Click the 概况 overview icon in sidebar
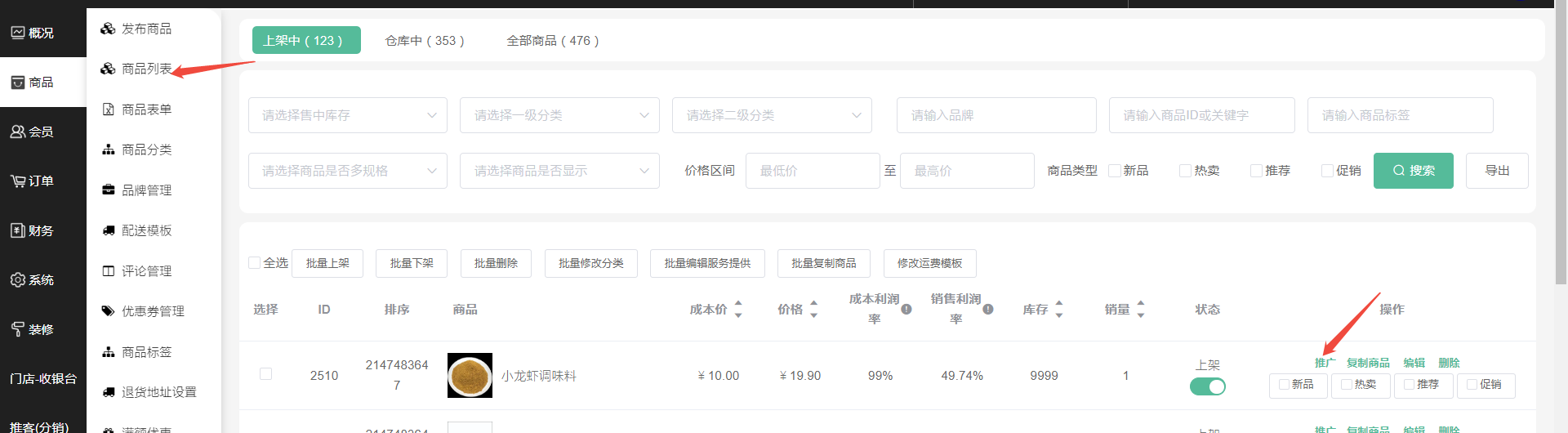Image resolution: width=1568 pixels, height=433 pixels. coord(18,33)
